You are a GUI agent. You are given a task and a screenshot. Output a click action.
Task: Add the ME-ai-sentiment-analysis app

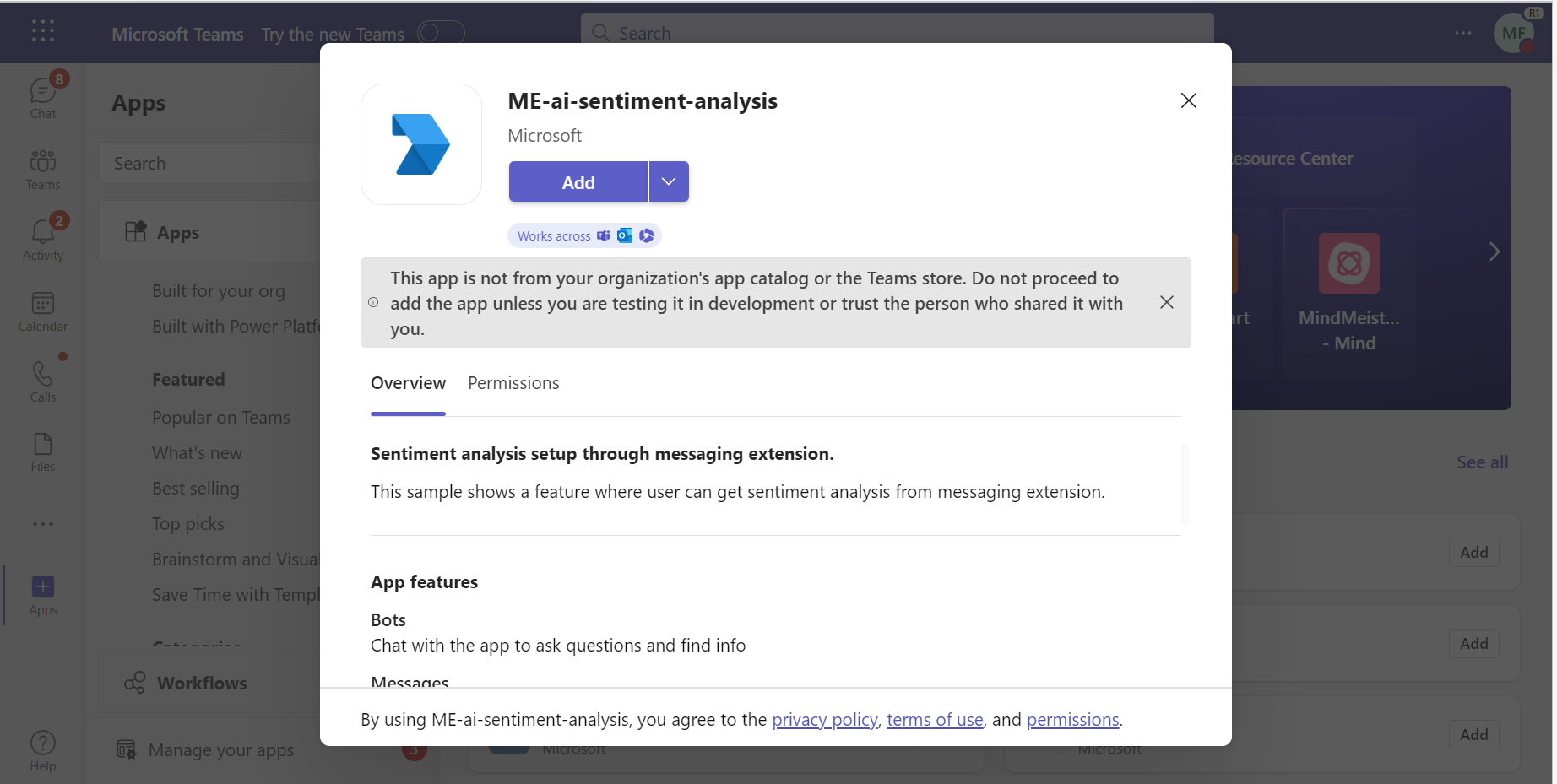coord(578,181)
